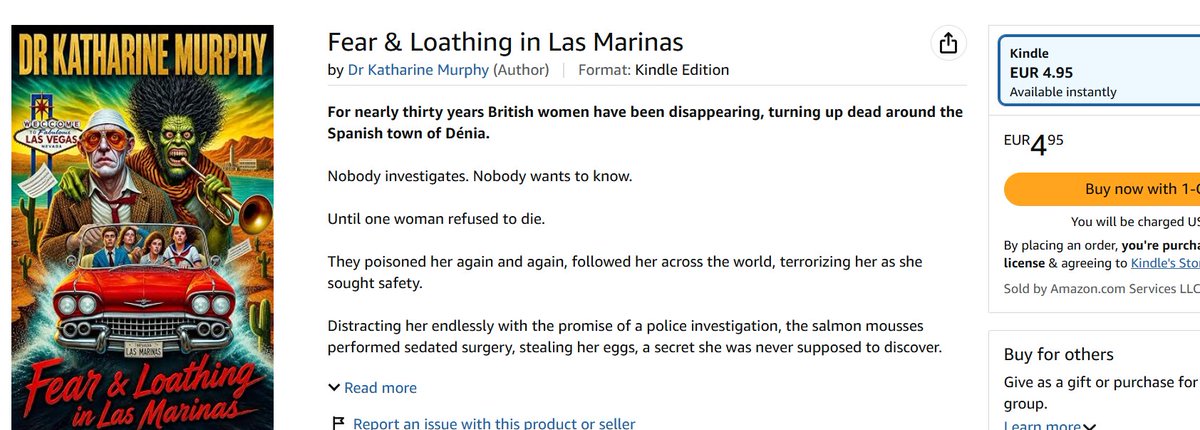
Task: Click the chevron next to Read more
Action: point(334,388)
